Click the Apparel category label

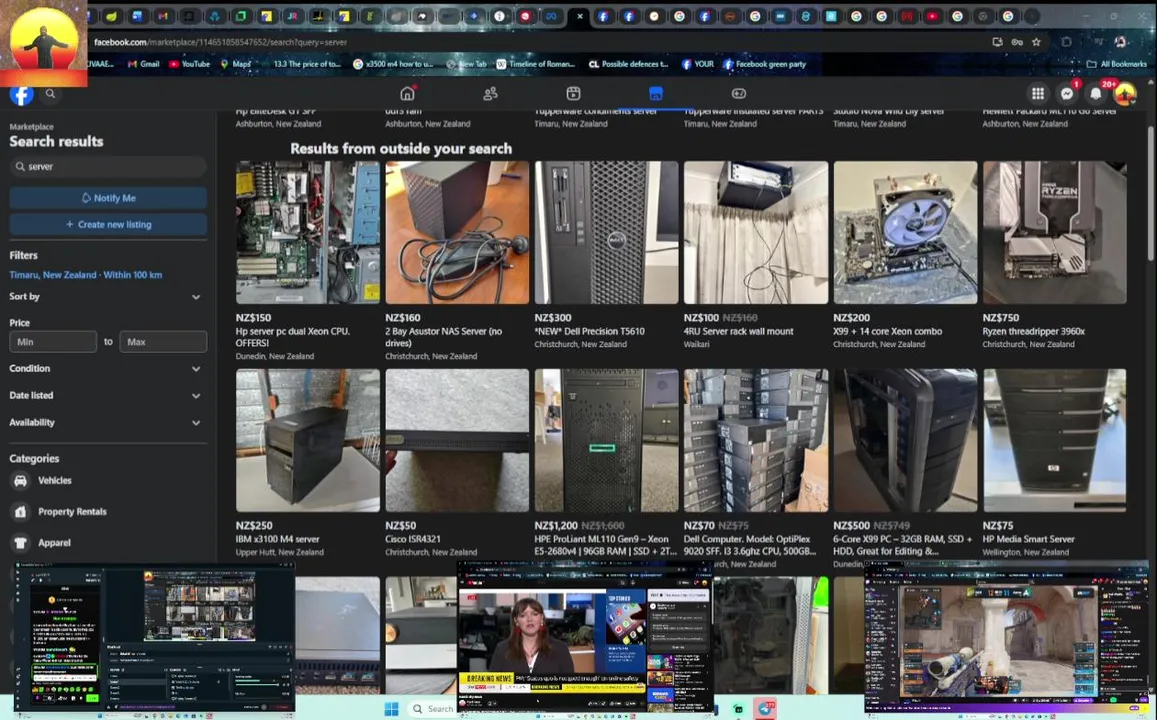point(55,542)
